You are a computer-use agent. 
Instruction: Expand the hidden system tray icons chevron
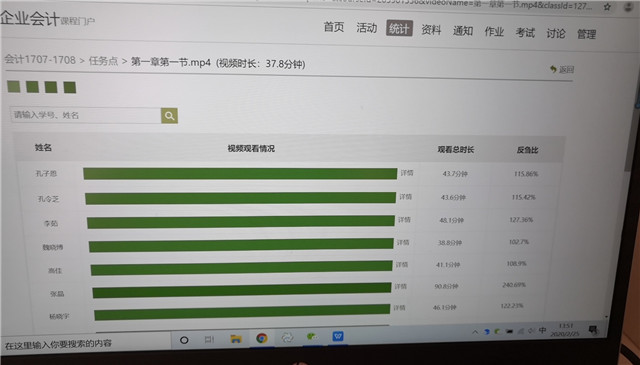(475, 332)
